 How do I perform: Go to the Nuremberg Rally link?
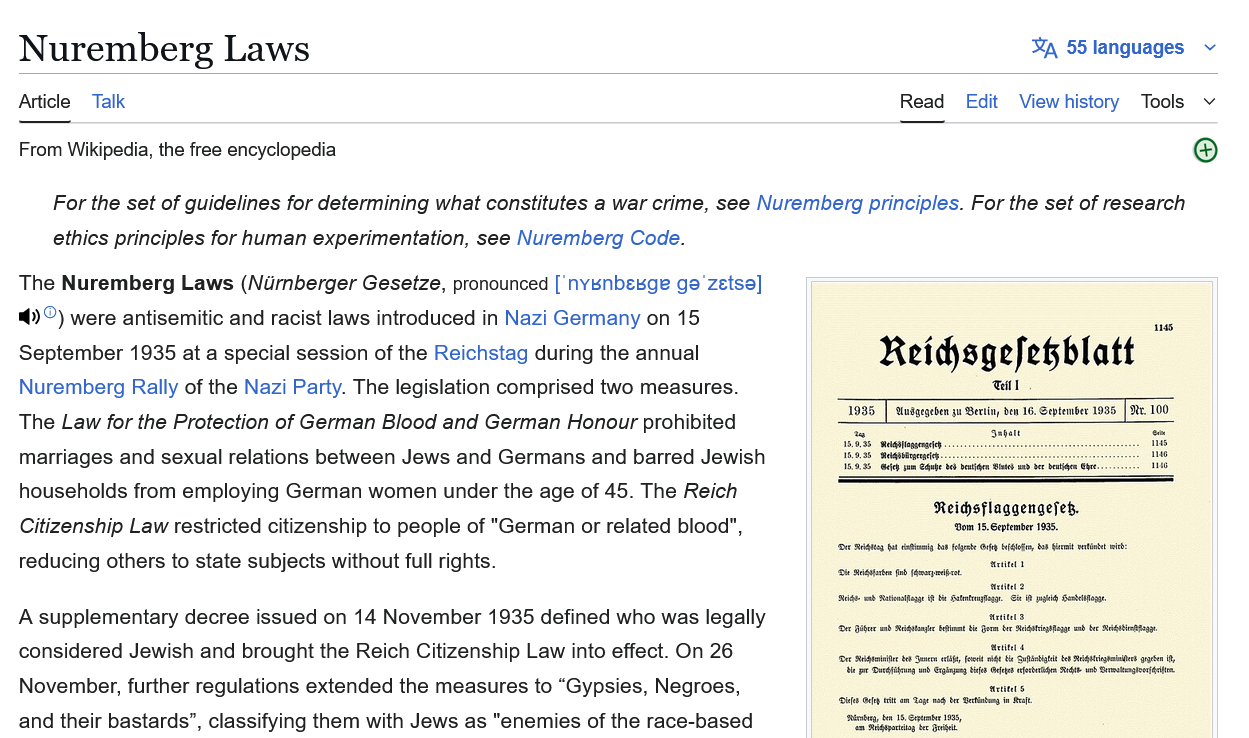98,387
